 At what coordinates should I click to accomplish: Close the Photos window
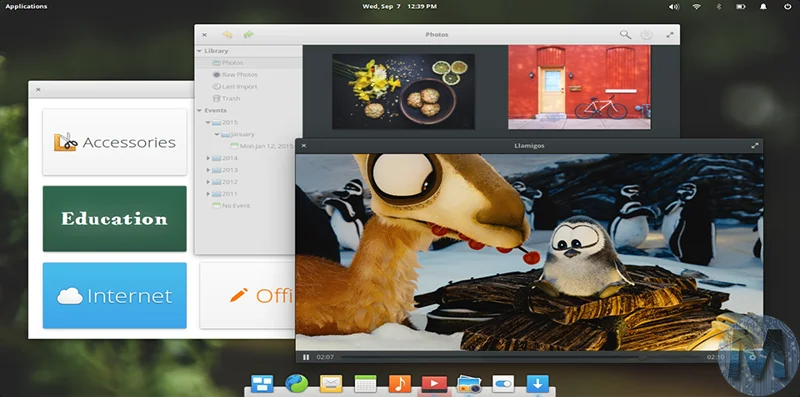tap(204, 35)
